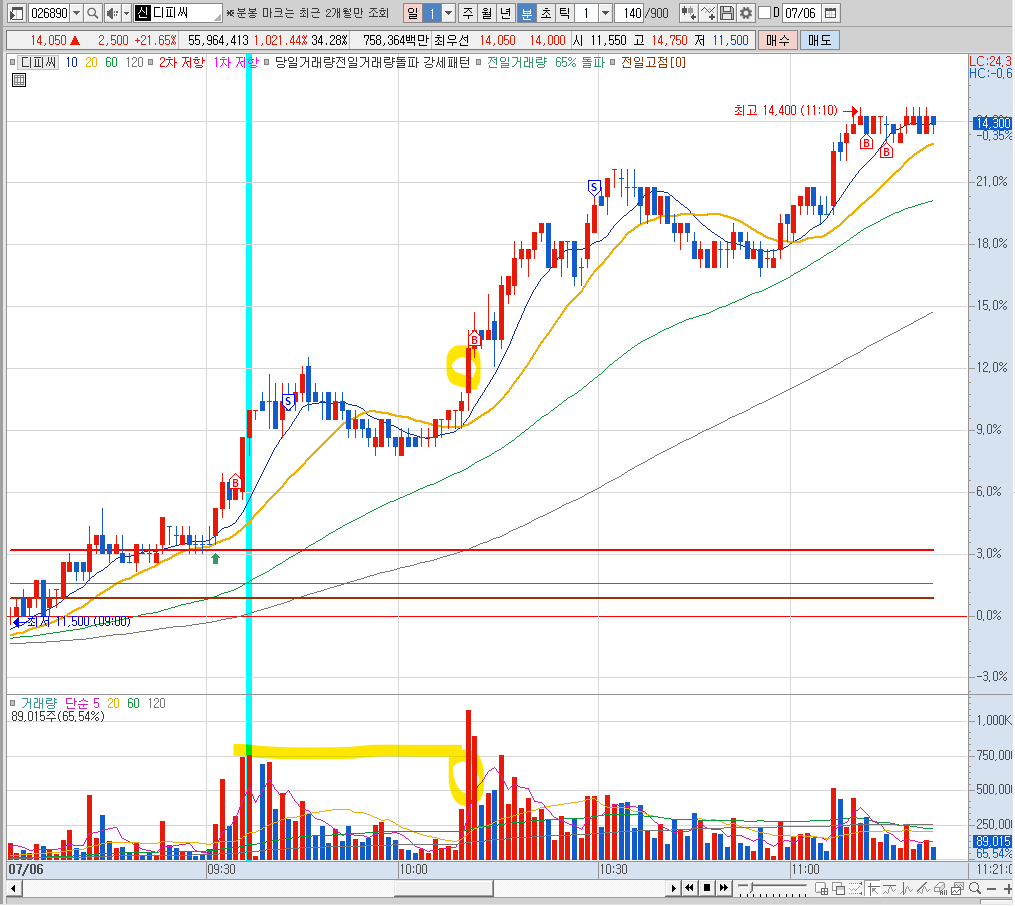Zoom out chart with minus icon

(x=991, y=889)
